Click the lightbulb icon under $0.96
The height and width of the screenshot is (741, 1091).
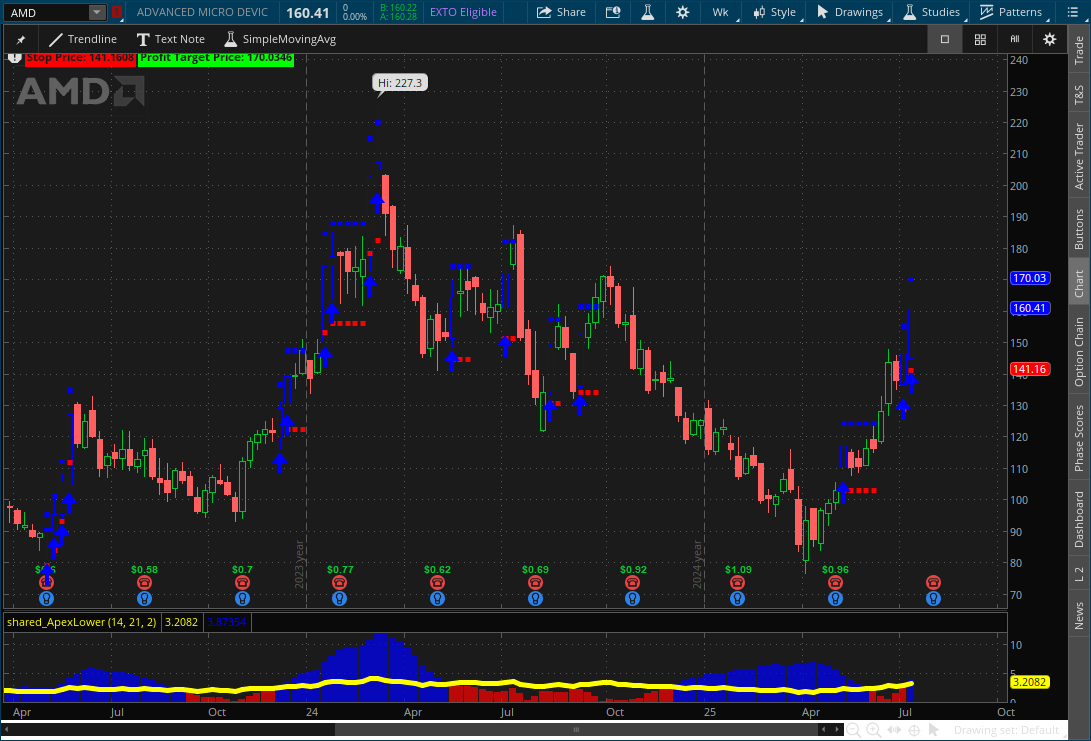pos(835,598)
